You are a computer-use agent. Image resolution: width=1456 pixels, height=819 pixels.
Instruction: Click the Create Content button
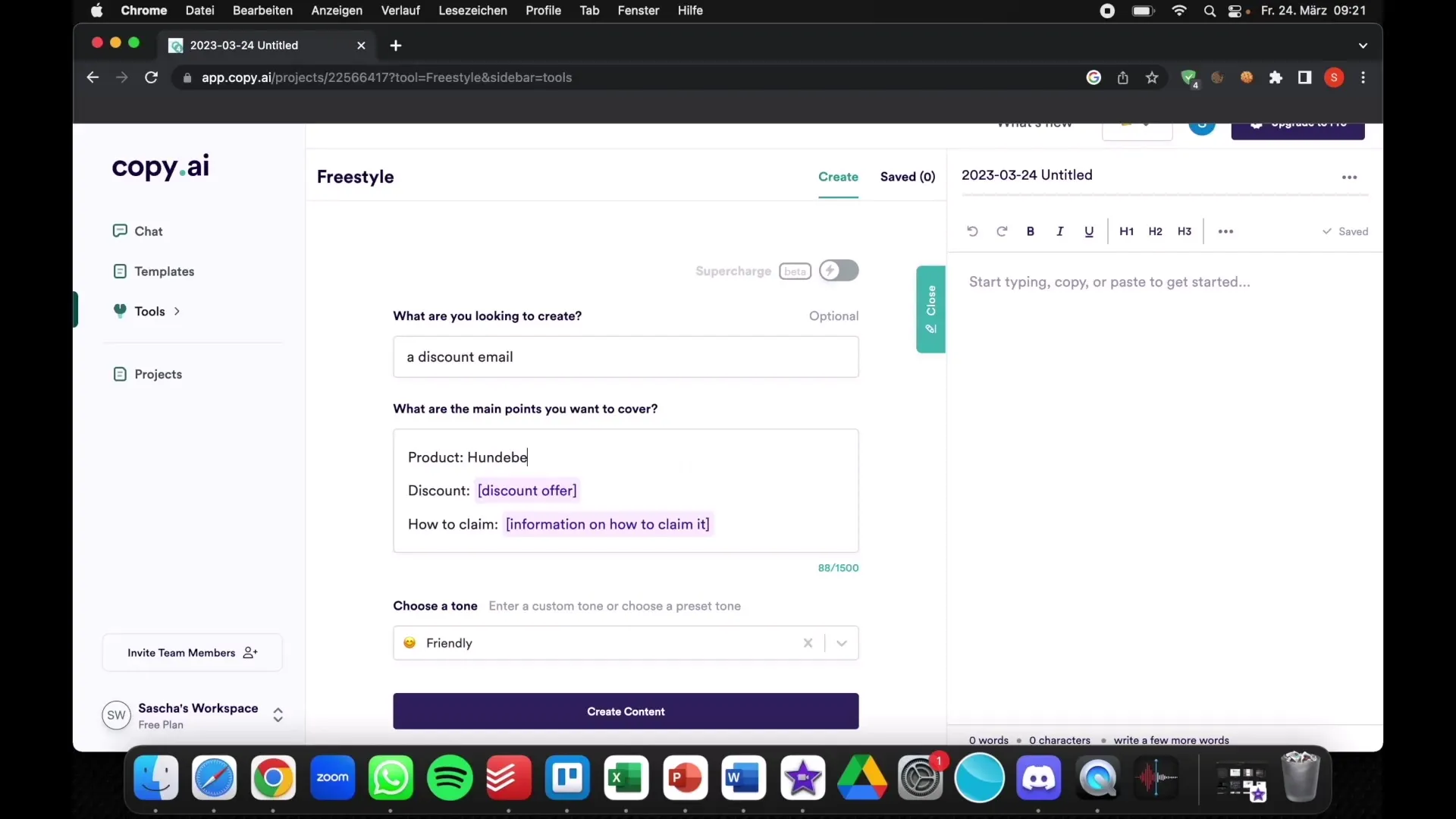point(625,711)
